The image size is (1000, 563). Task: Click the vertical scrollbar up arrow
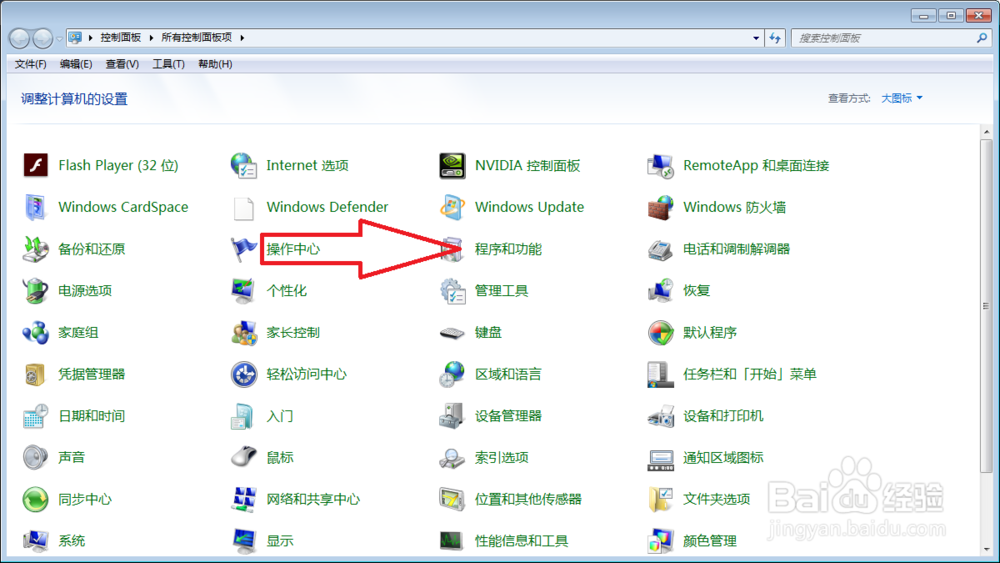coord(987,132)
